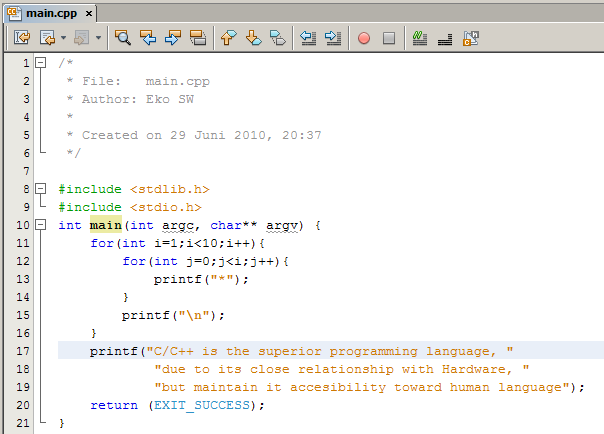Open the Forward history dropdown arrow
This screenshot has height=434, width=604.
[99, 38]
